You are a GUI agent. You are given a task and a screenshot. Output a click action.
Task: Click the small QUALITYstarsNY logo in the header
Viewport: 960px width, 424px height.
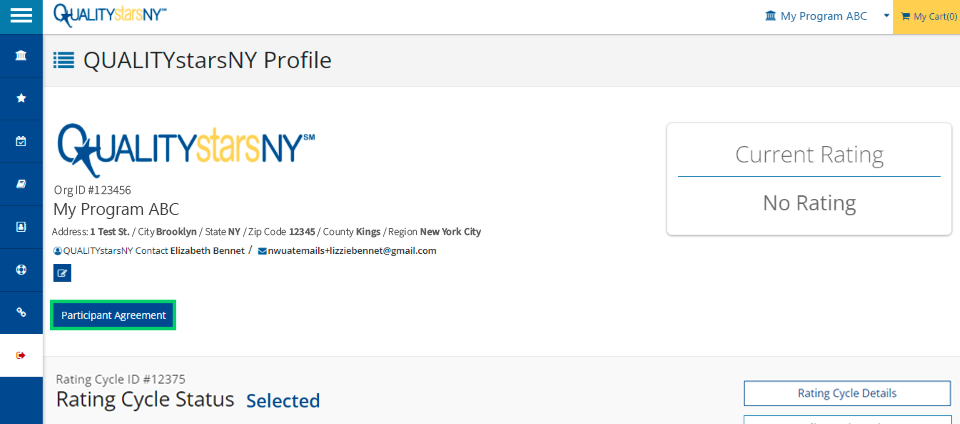tap(110, 15)
